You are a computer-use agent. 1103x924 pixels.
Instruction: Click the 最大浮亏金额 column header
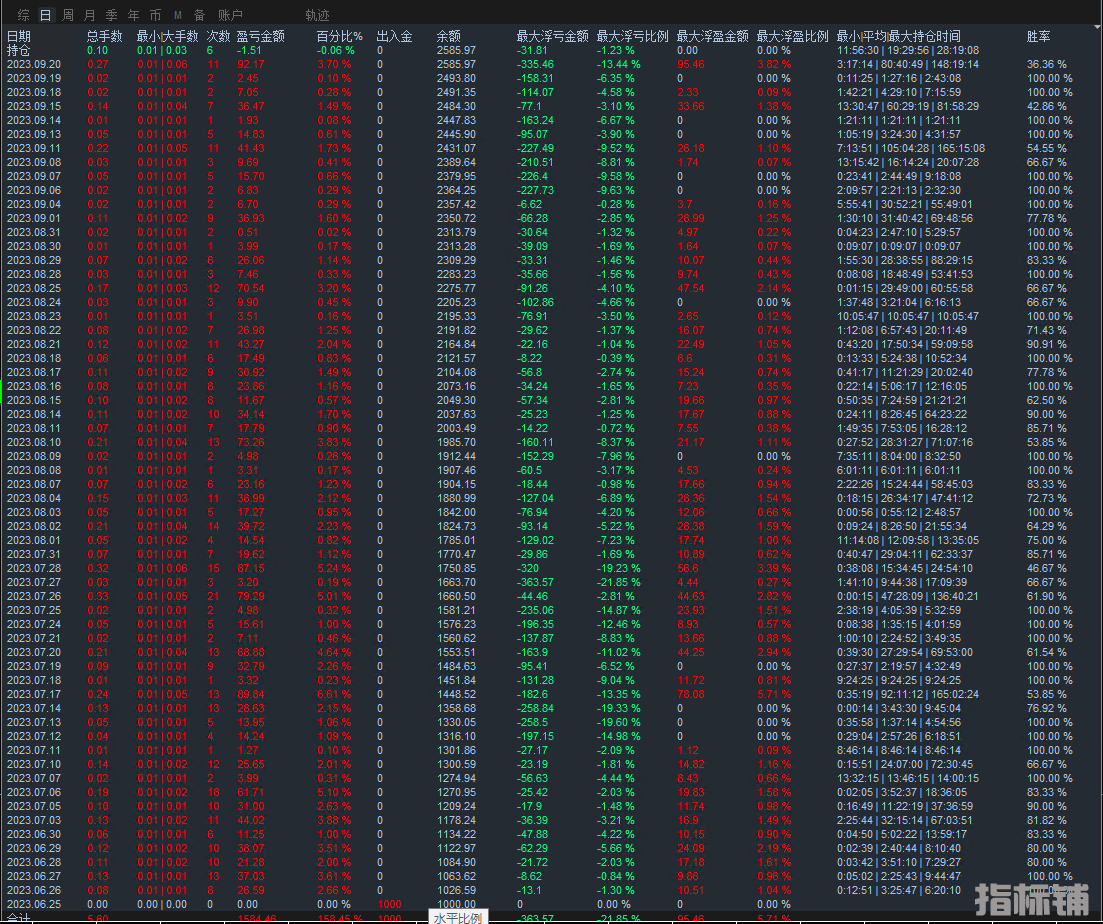coord(552,36)
